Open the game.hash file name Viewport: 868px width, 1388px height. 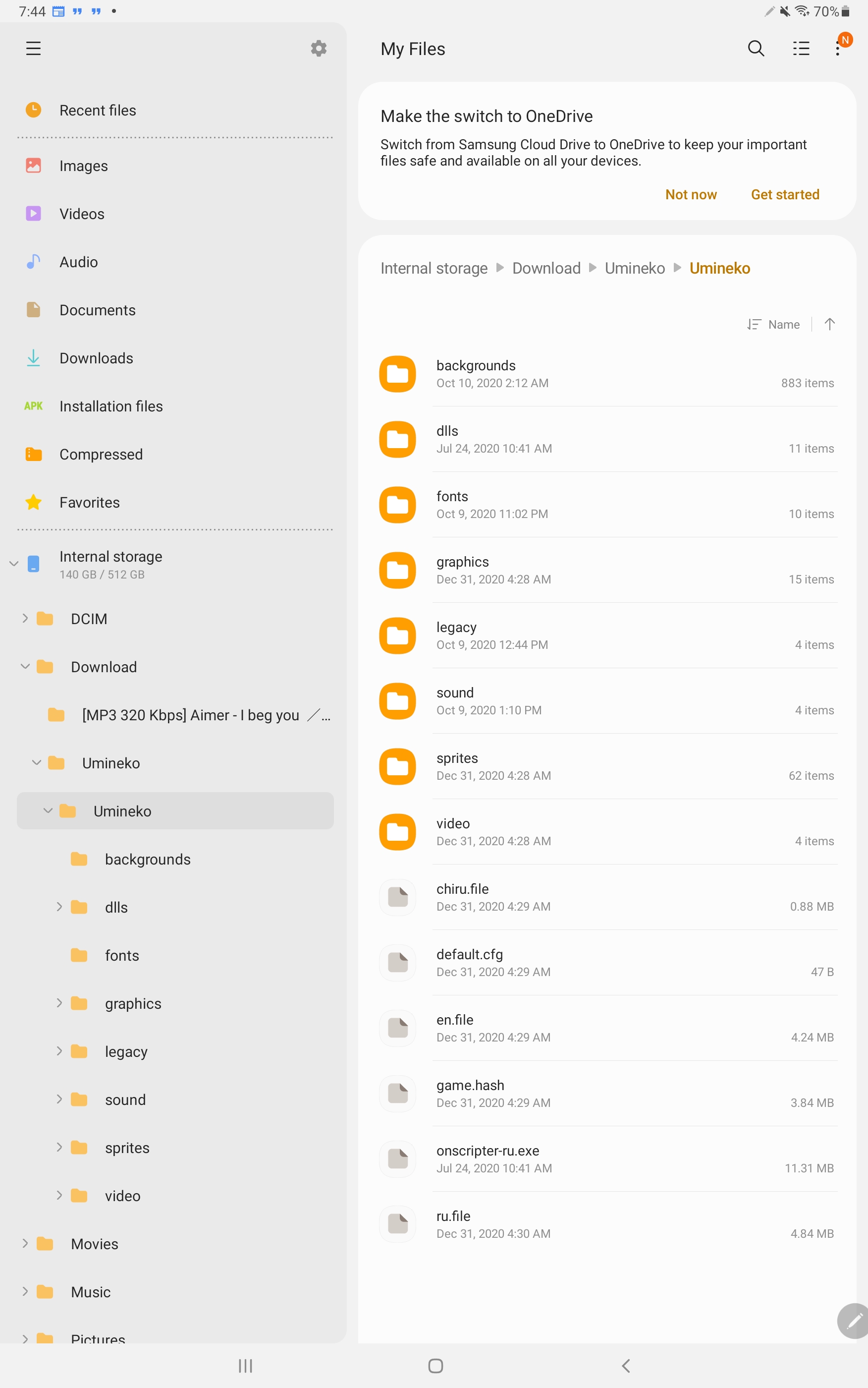[x=470, y=1085]
